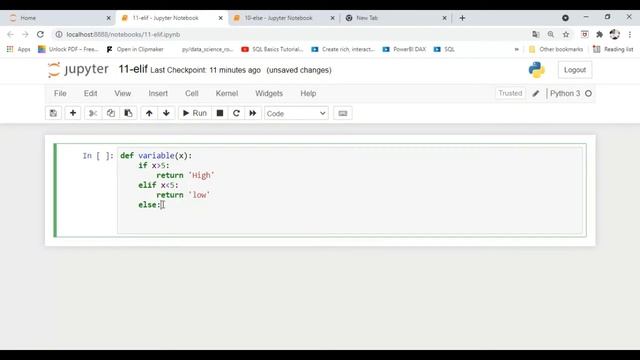640x360 pixels.
Task: Click the "elif x<5:" code line
Action: [158, 185]
